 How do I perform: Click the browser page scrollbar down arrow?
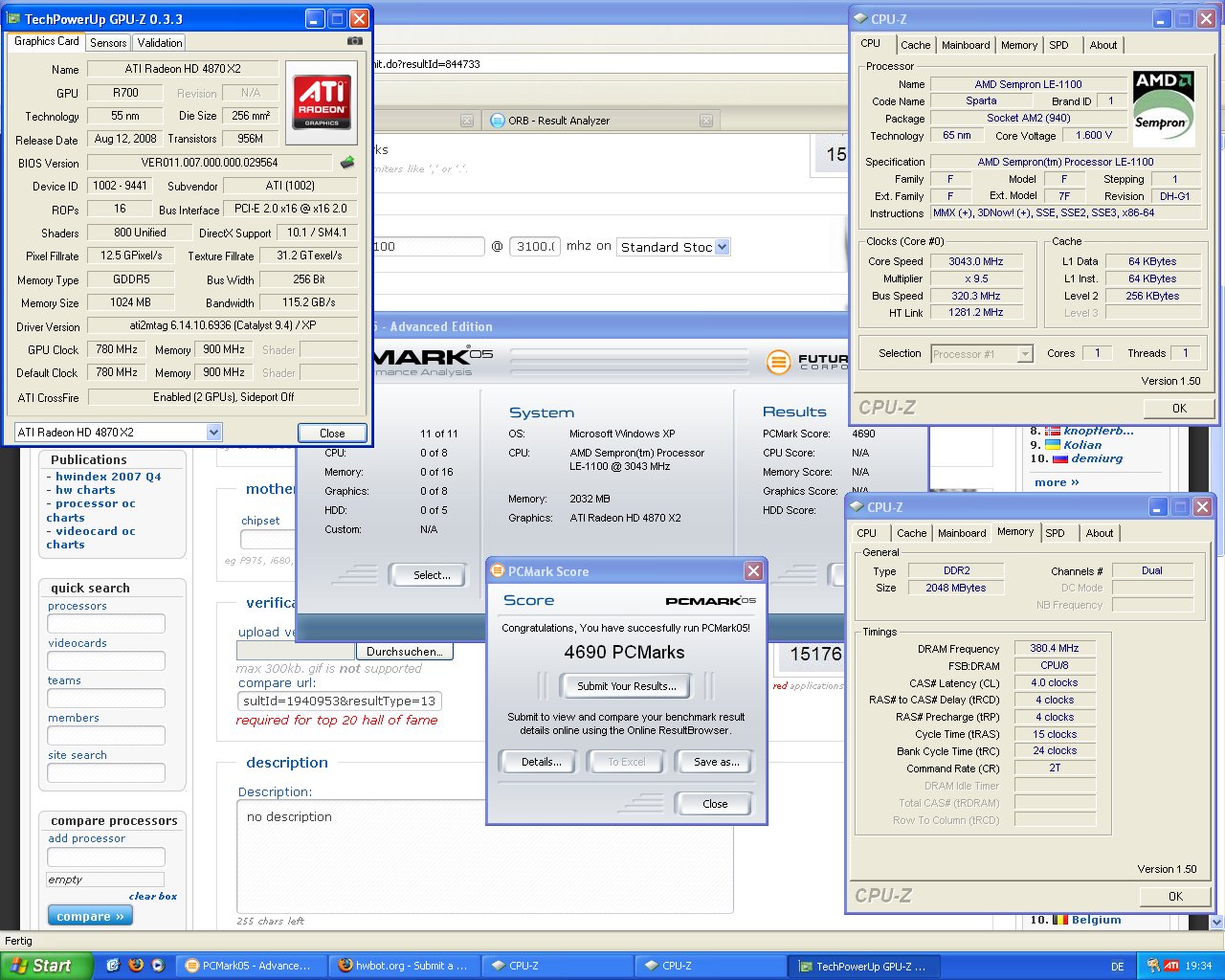1217,923
